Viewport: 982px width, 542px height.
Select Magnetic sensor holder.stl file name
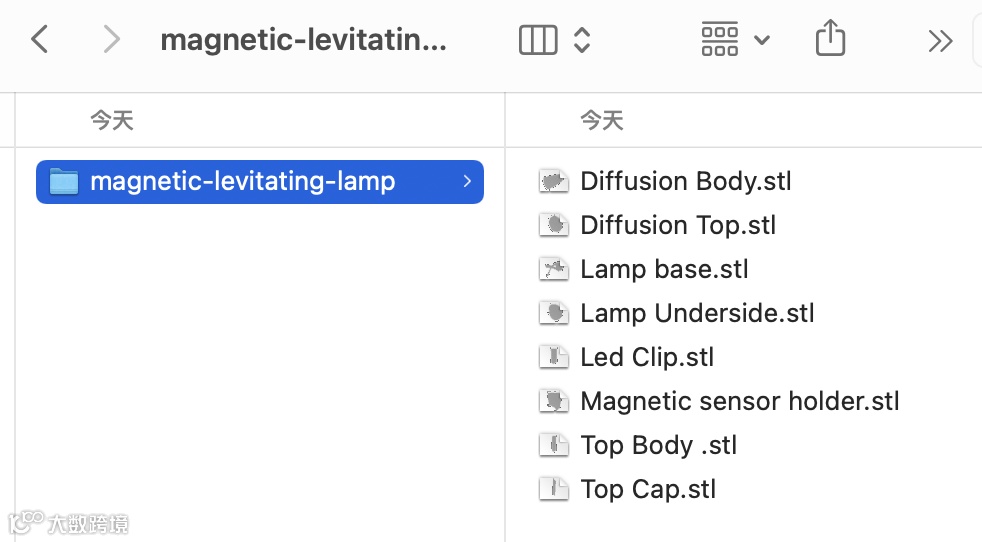coord(740,401)
